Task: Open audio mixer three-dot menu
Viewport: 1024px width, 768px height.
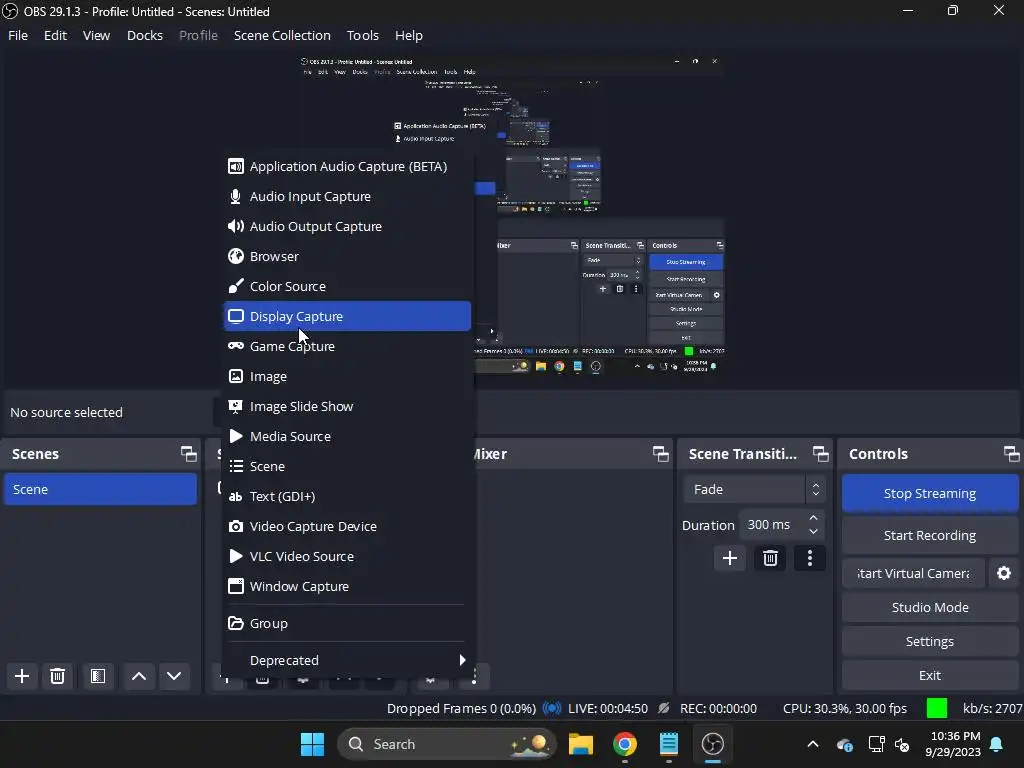Action: point(475,676)
